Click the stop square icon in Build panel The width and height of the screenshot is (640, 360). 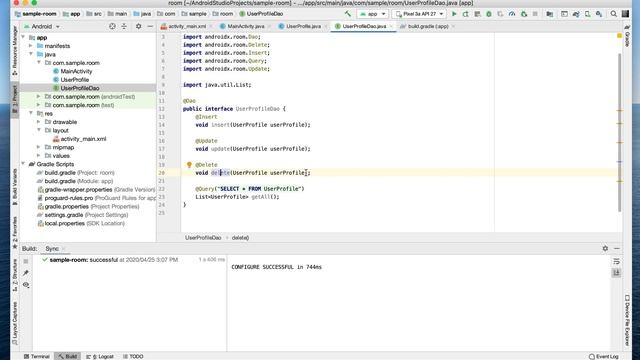click(x=26, y=261)
